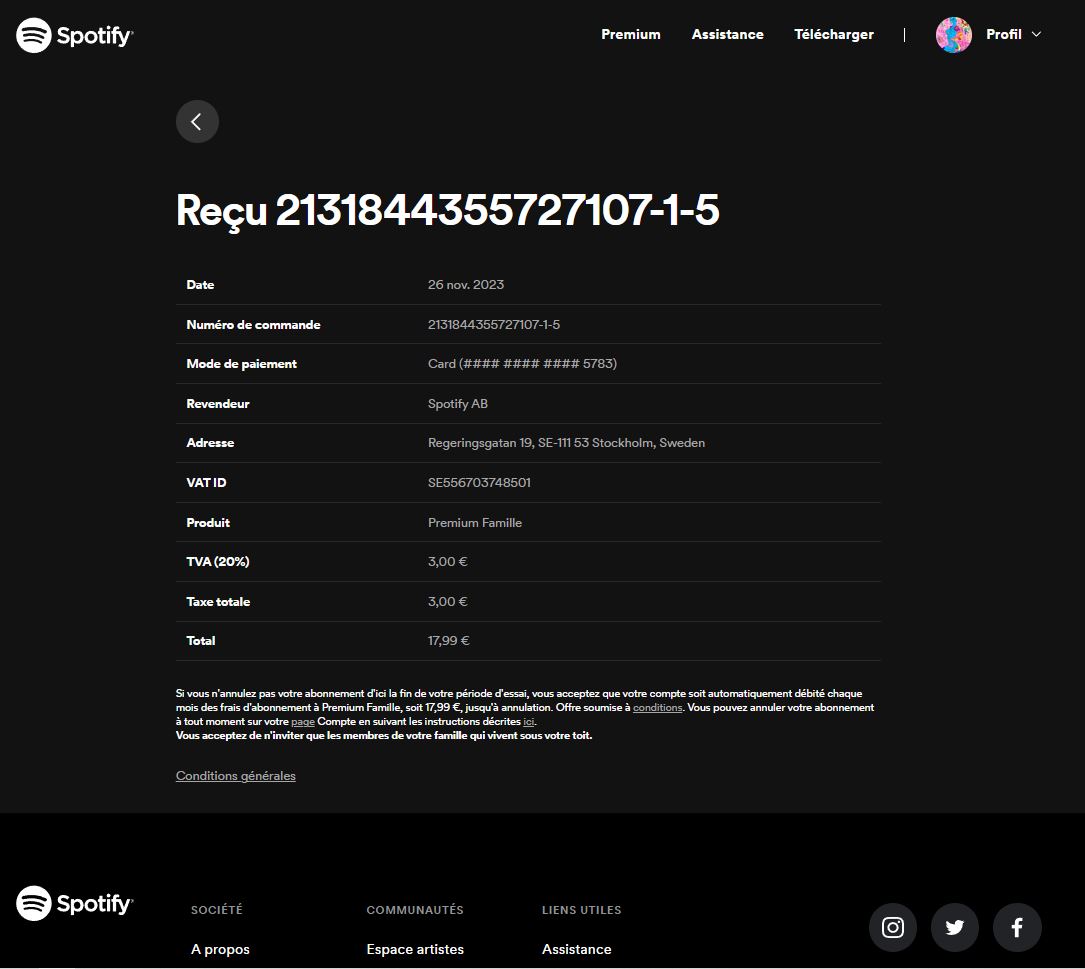Select the card value ending in 5783
Image resolution: width=1085 pixels, height=969 pixels.
tap(522, 363)
